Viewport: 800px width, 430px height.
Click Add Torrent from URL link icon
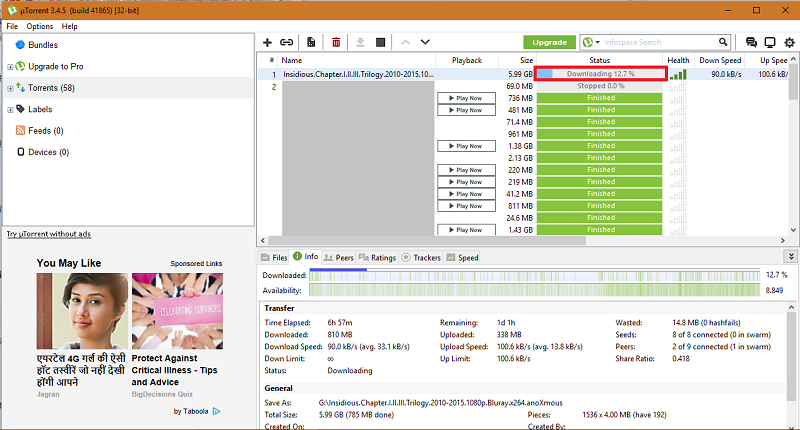point(287,42)
